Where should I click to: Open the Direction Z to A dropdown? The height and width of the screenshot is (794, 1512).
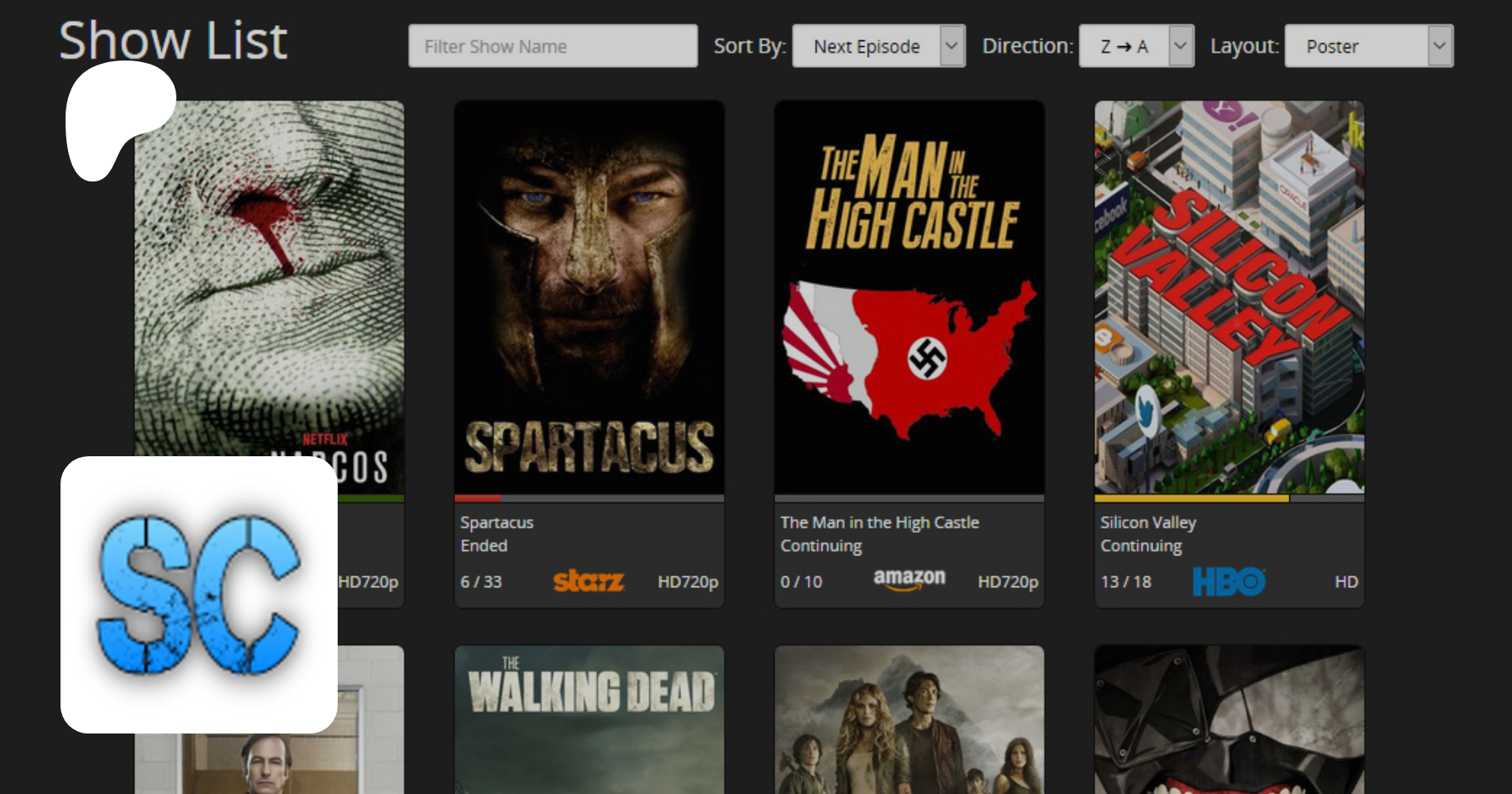(x=1135, y=46)
